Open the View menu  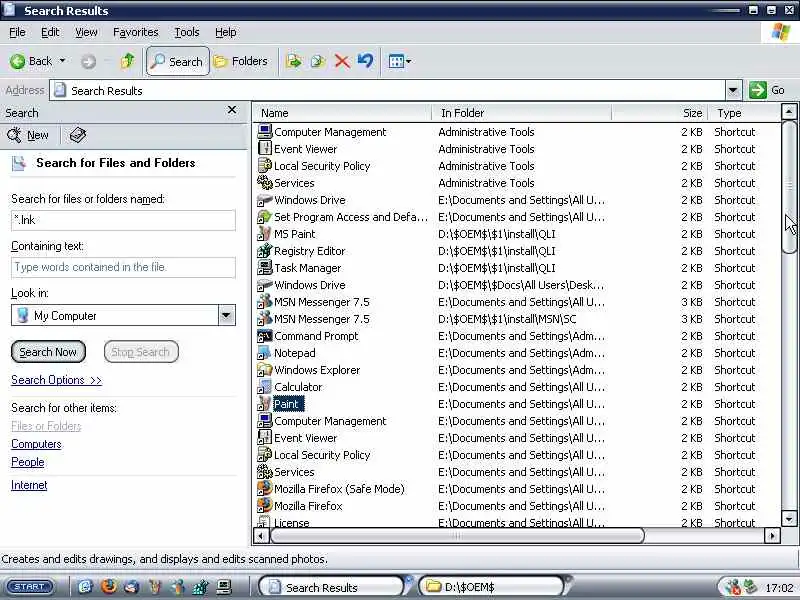86,32
